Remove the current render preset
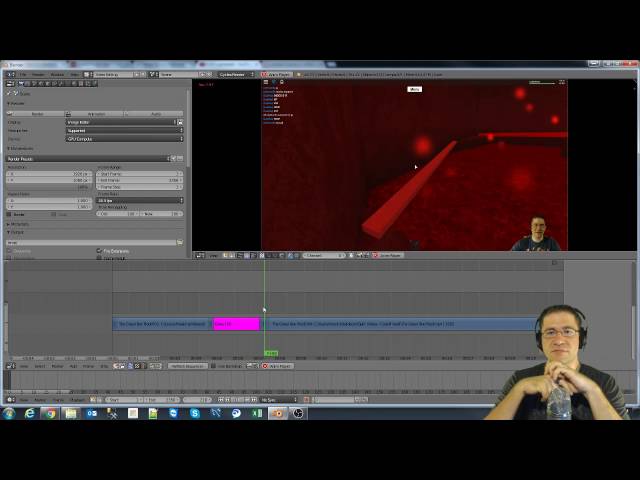This screenshot has height=480, width=640. pyautogui.click(x=180, y=158)
